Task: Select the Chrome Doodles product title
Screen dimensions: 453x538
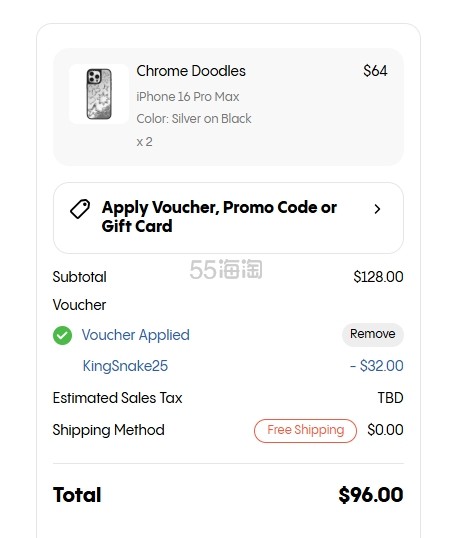Action: (191, 71)
